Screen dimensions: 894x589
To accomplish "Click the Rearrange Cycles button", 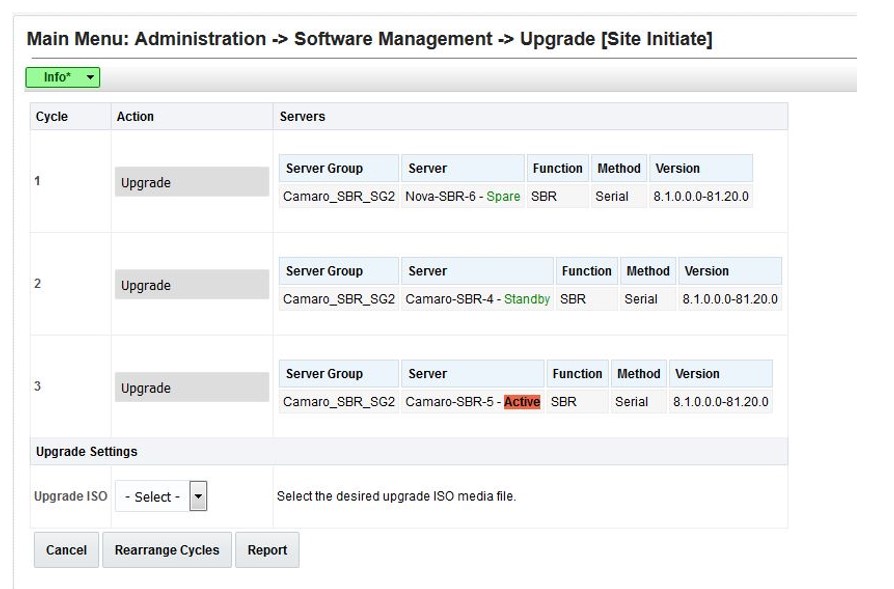I will pyautogui.click(x=166, y=550).
